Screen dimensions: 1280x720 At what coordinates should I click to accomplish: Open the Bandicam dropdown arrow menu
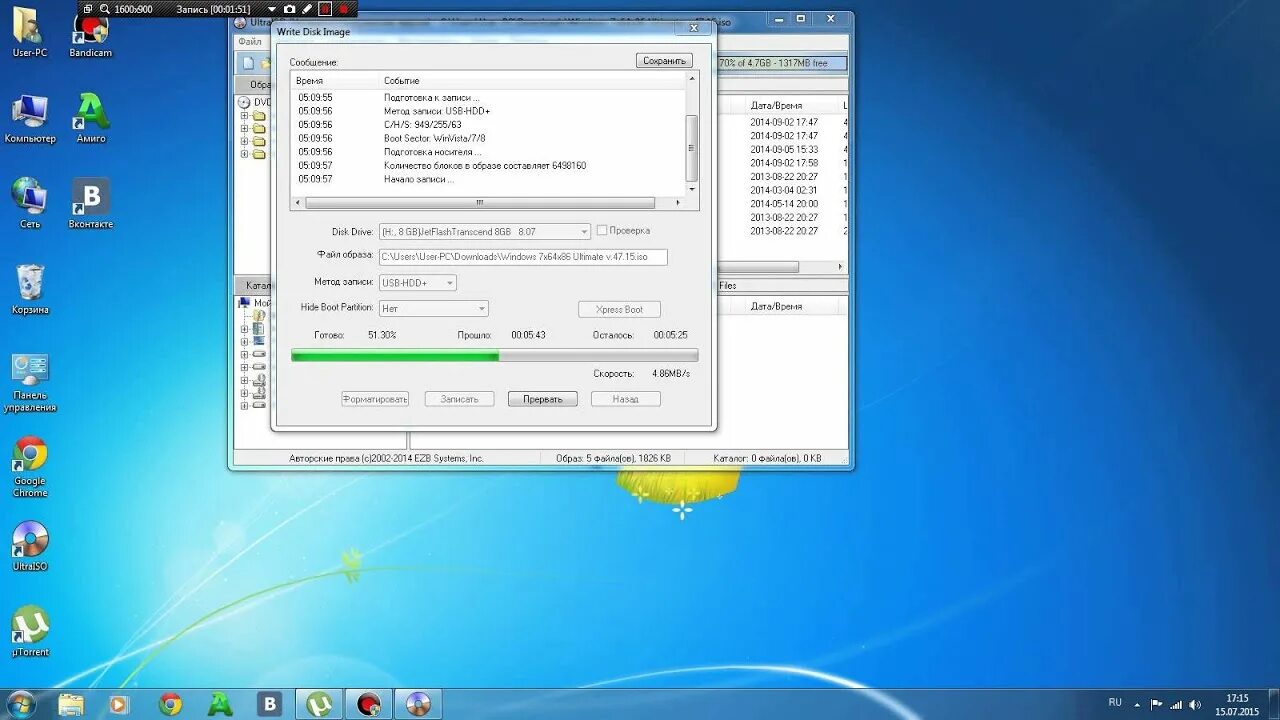pos(272,9)
